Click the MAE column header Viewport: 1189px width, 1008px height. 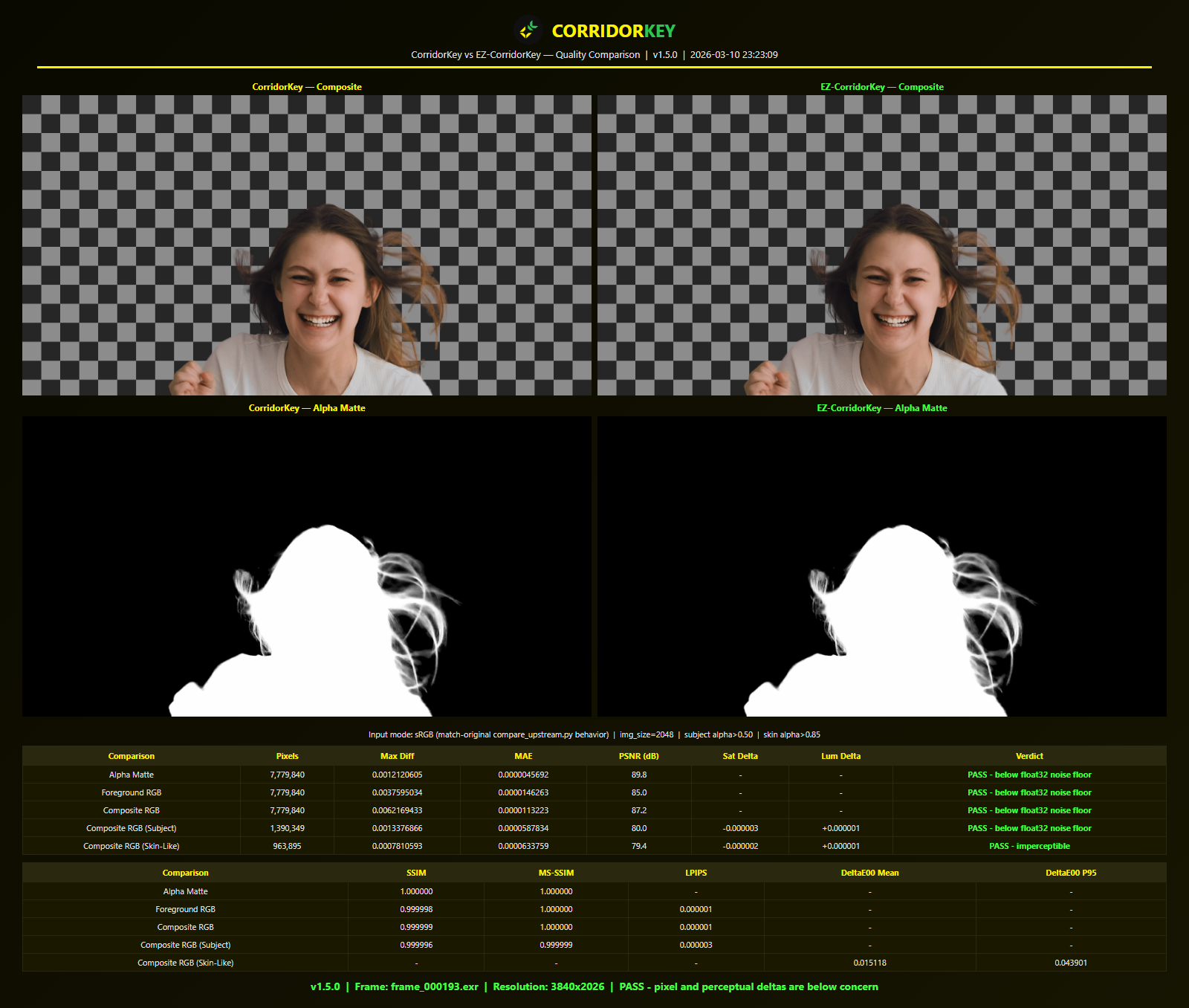coord(523,756)
